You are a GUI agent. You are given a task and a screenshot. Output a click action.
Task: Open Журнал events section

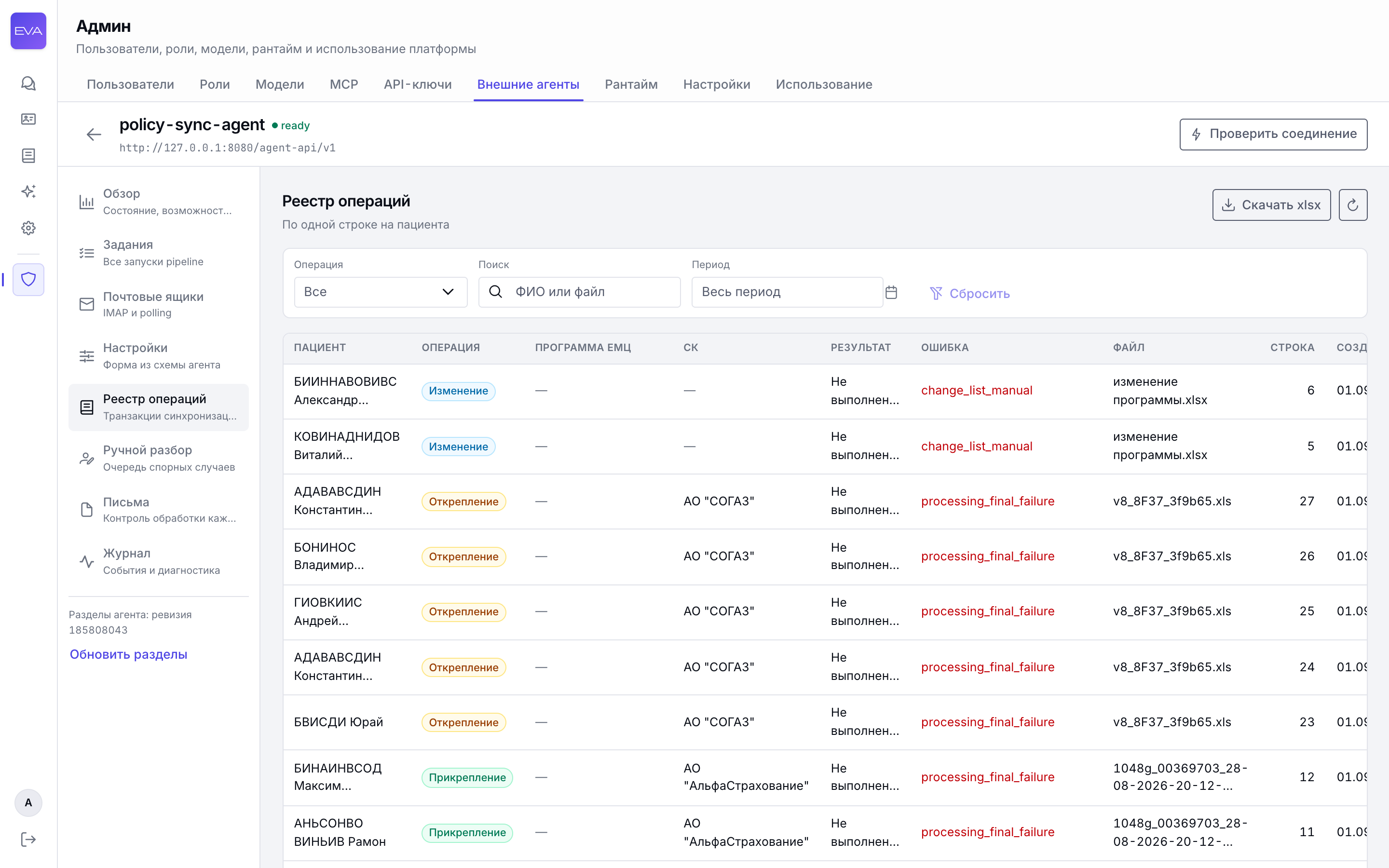point(158,561)
